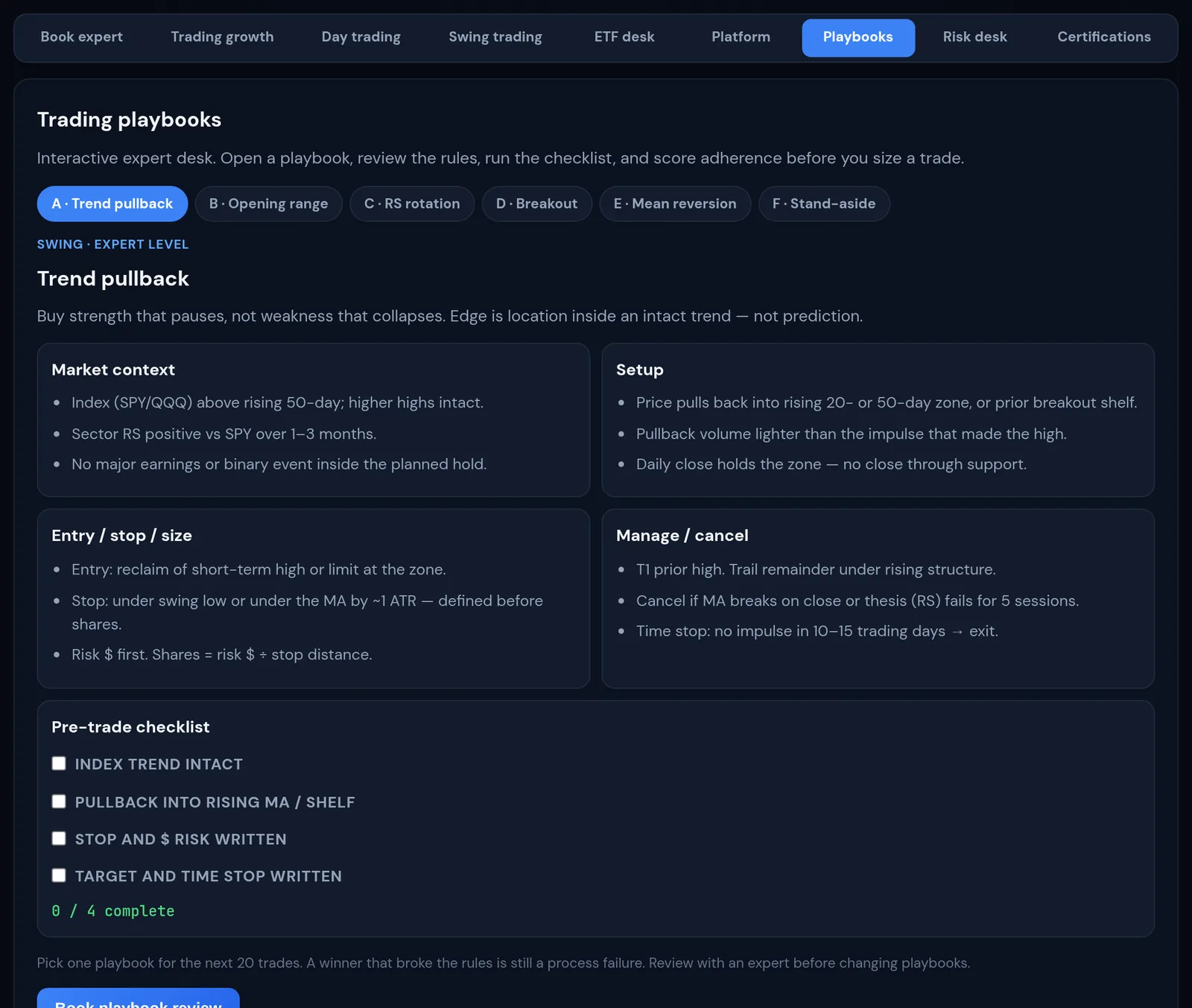Select the ETF desk tab
Image resolution: width=1192 pixels, height=1008 pixels.
click(x=624, y=37)
